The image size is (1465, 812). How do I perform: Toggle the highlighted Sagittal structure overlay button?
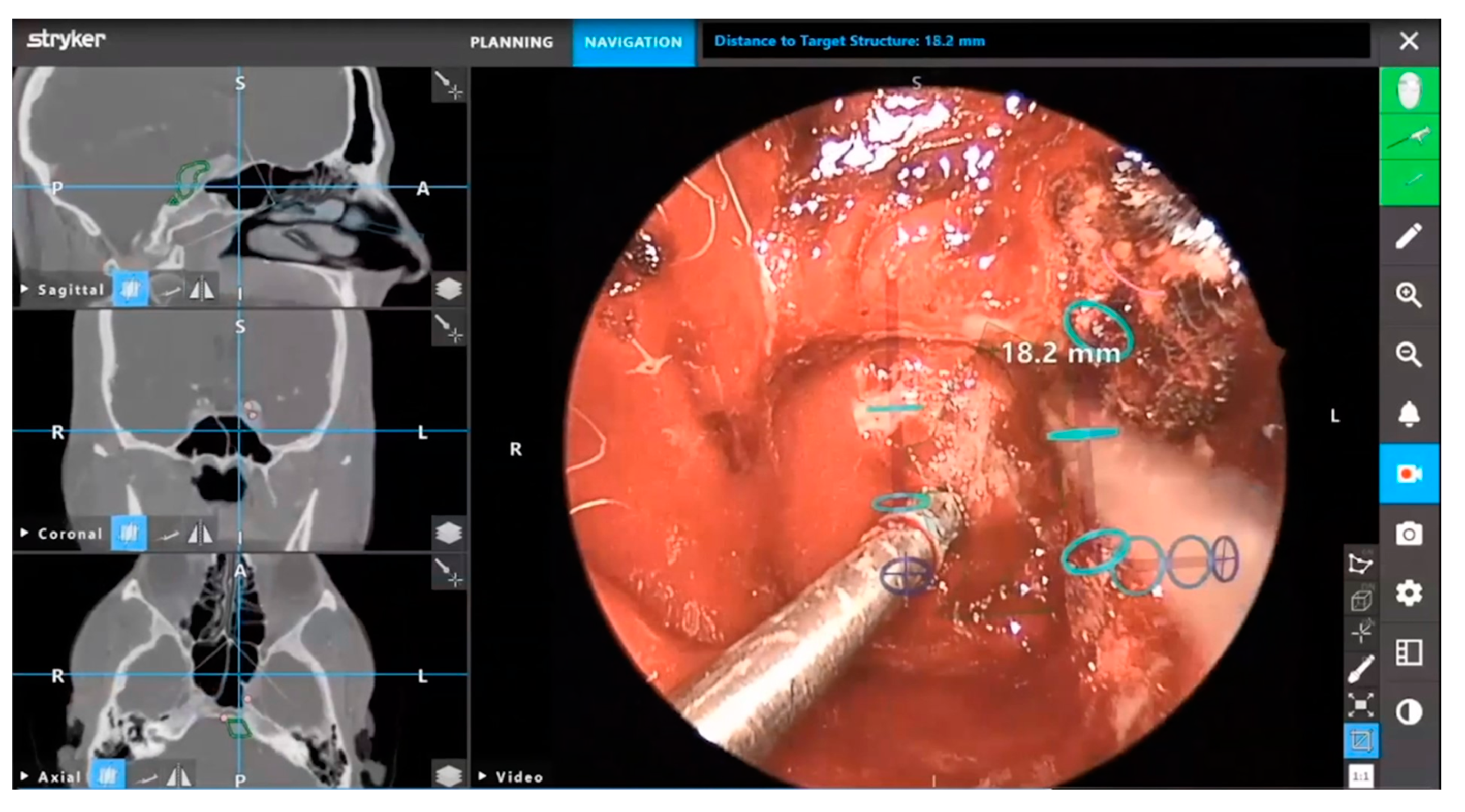click(x=130, y=290)
